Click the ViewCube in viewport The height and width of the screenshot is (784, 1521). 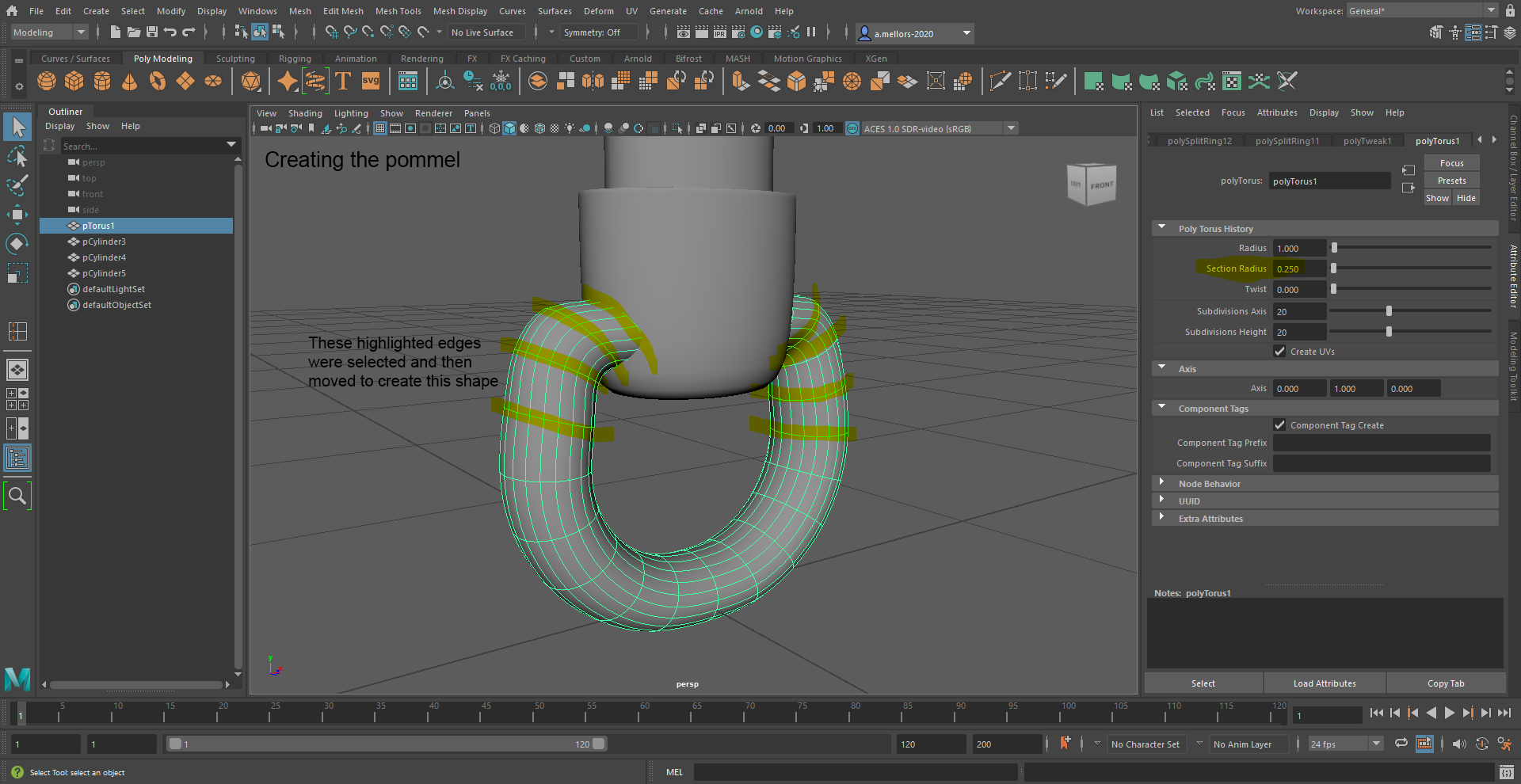tap(1092, 185)
